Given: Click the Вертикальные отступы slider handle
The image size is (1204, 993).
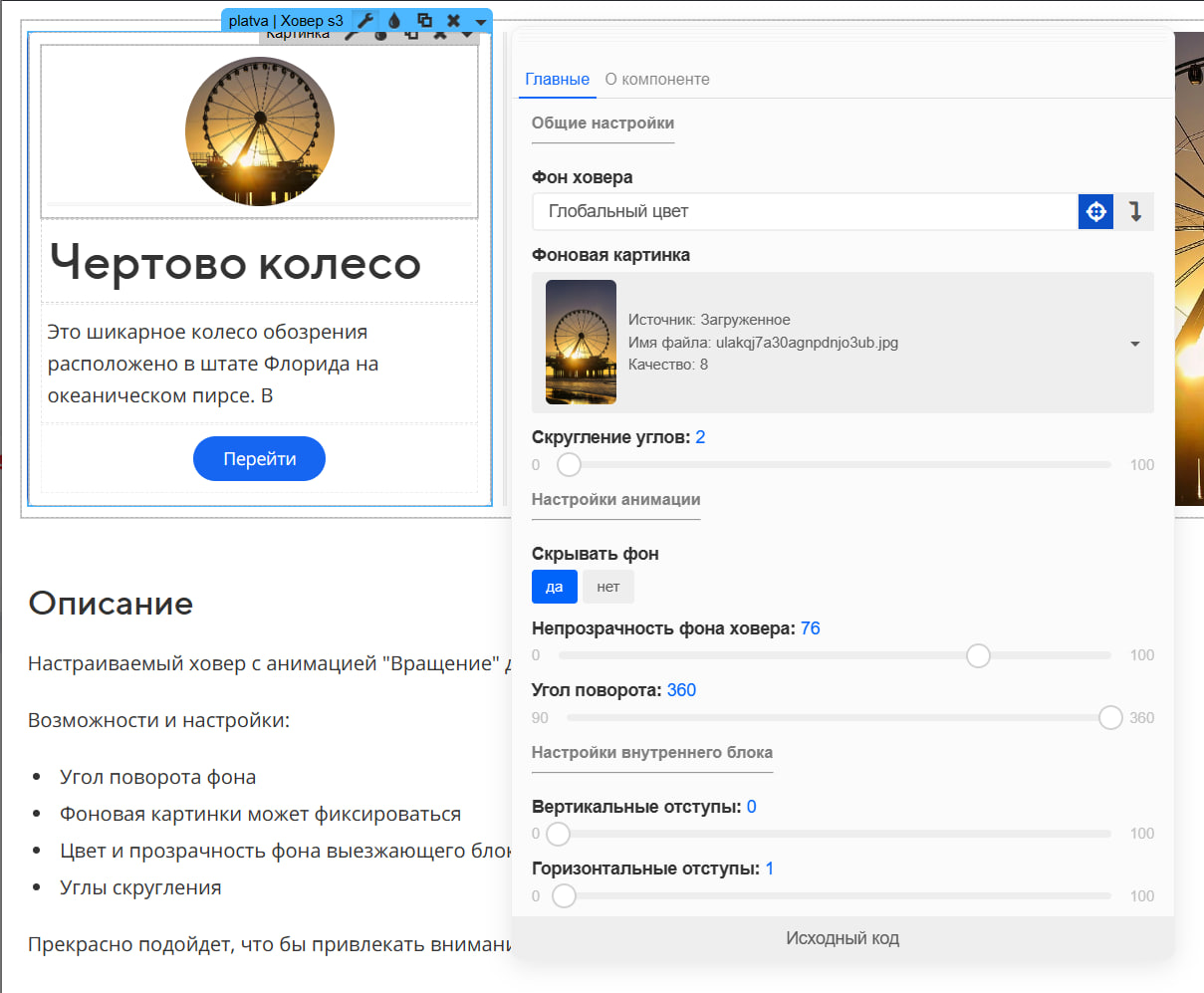Looking at the screenshot, I should [x=558, y=834].
